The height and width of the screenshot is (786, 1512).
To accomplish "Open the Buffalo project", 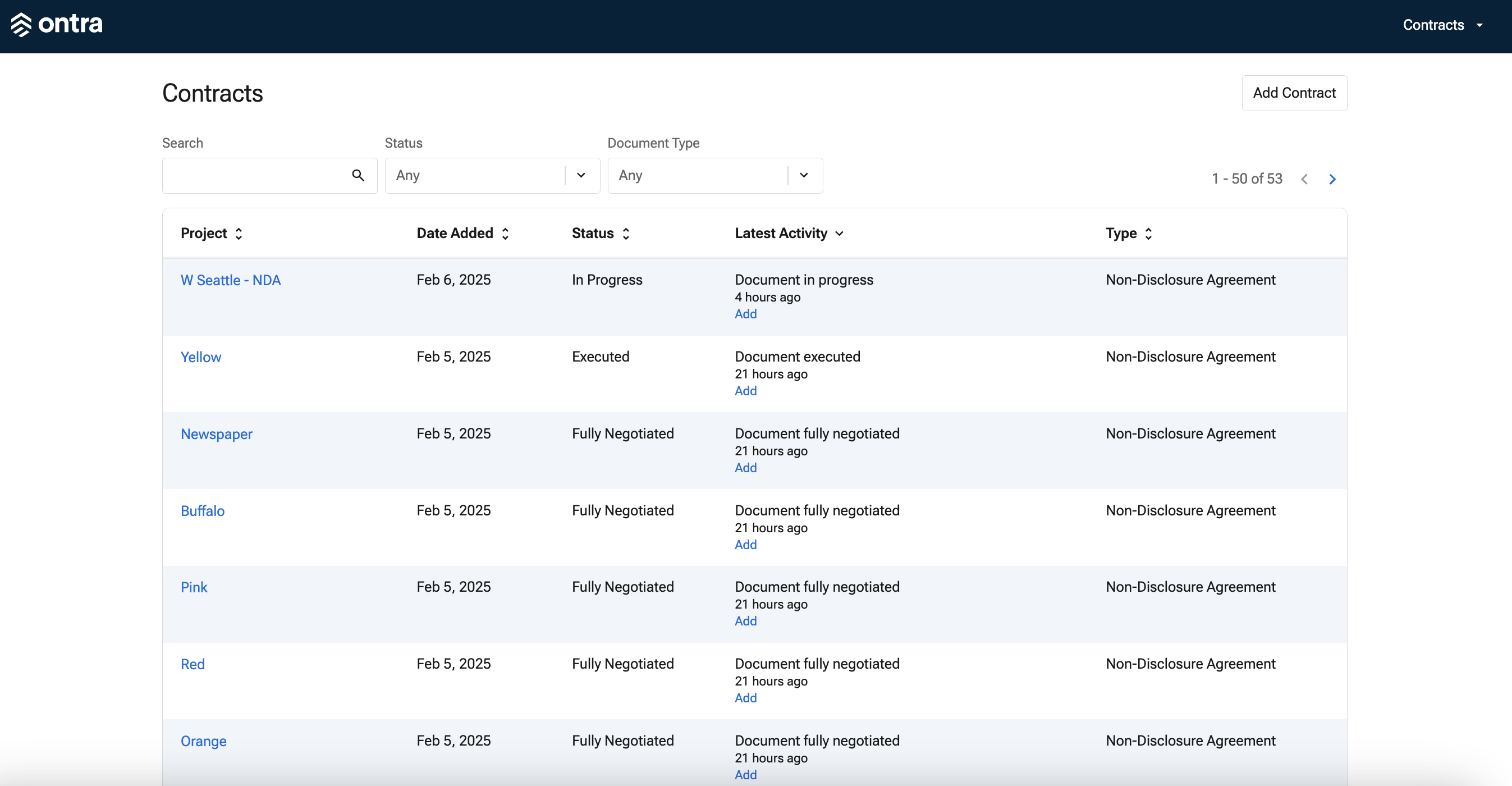I will 203,511.
